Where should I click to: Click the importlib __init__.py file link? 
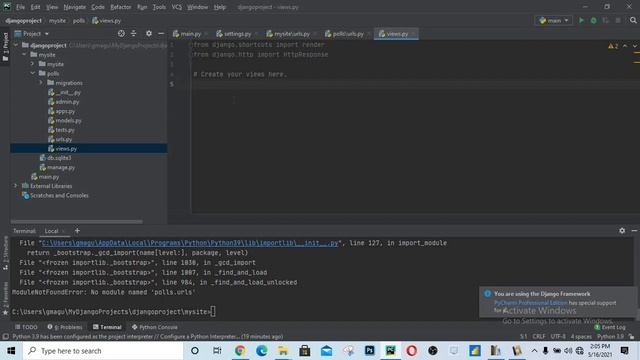point(190,243)
